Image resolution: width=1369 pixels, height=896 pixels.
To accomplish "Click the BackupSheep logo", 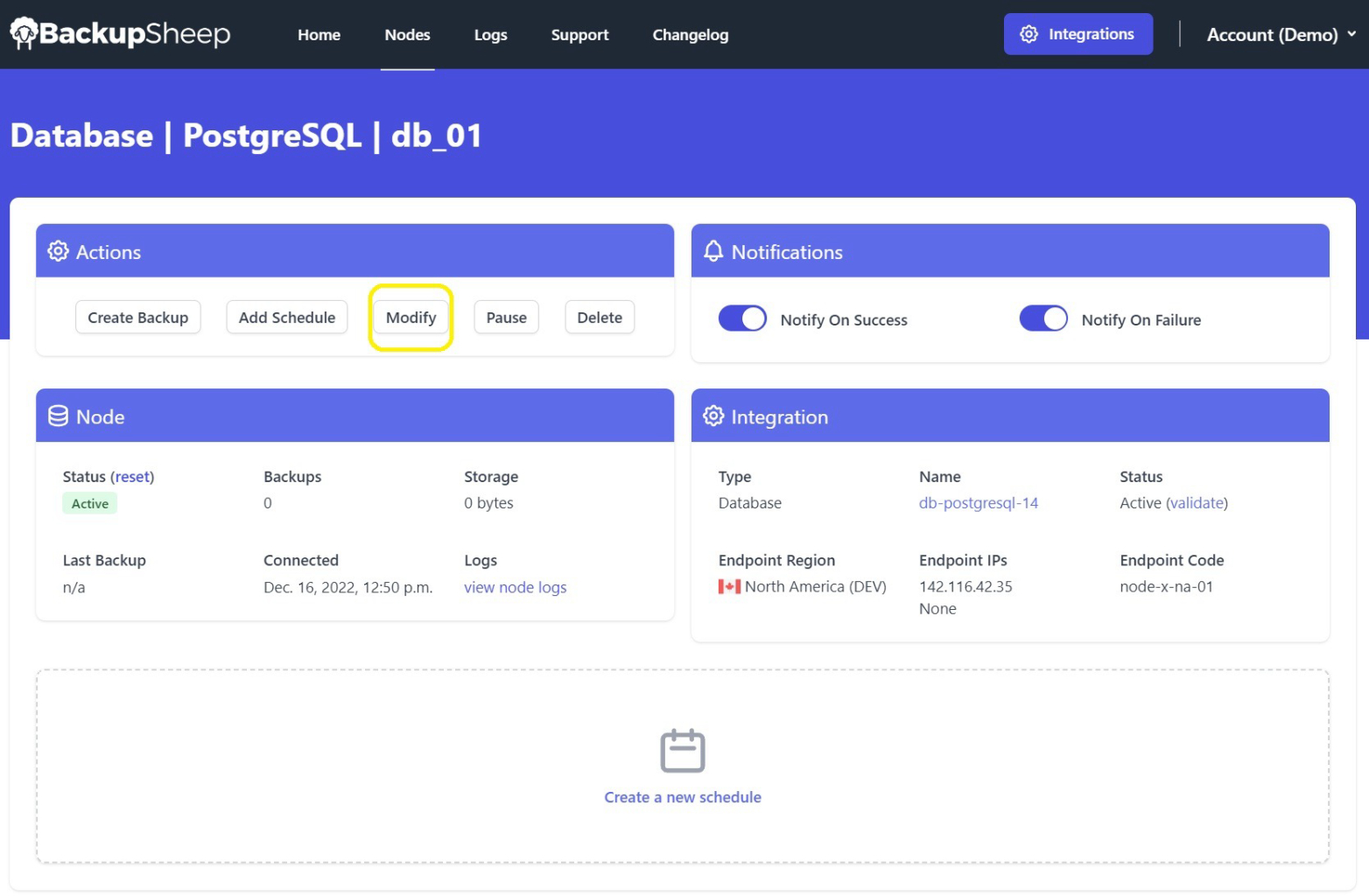I will point(120,33).
